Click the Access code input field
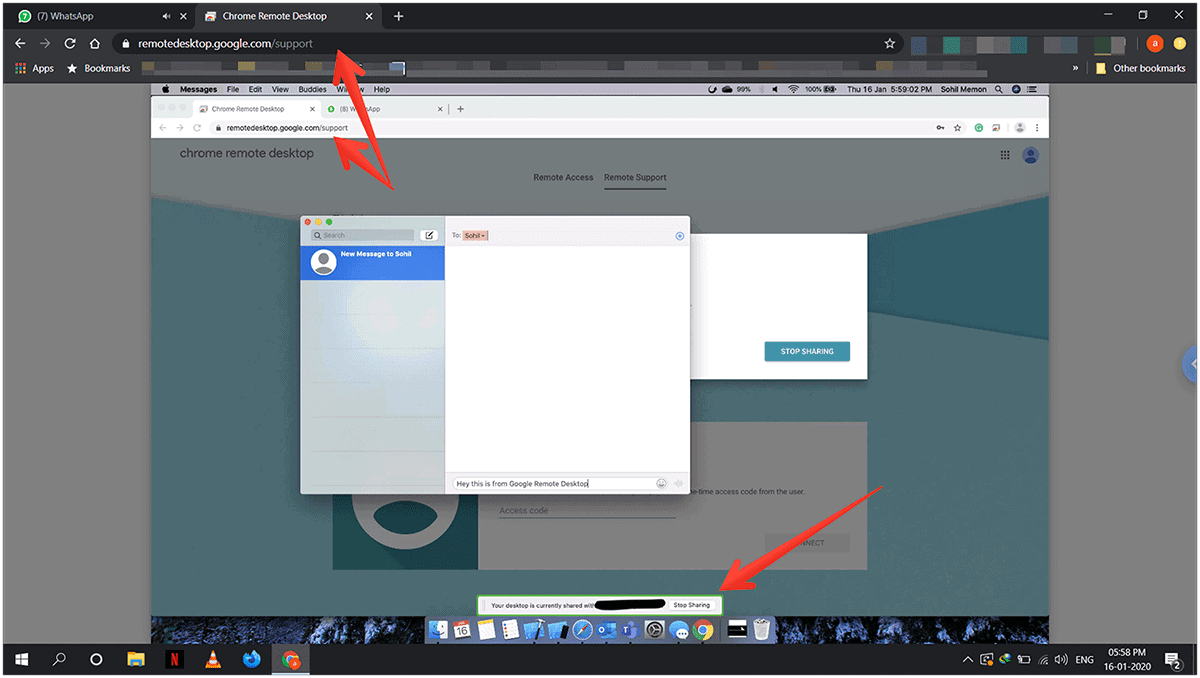The width and height of the screenshot is (1200, 678). coord(586,508)
